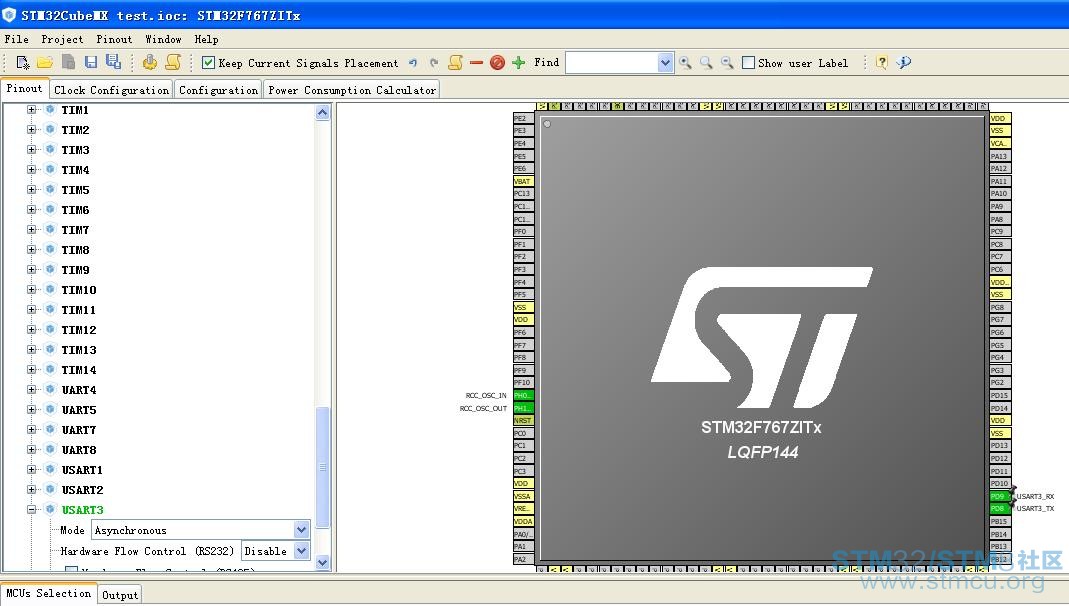Click the PA13 pin on chip
Viewport: 1069px width, 606px height.
(x=999, y=156)
